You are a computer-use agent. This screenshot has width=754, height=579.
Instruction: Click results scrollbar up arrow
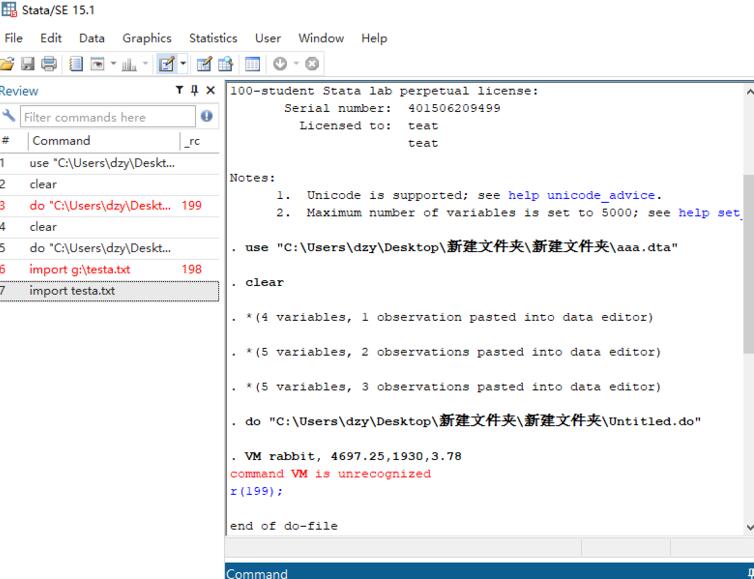pyautogui.click(x=749, y=91)
